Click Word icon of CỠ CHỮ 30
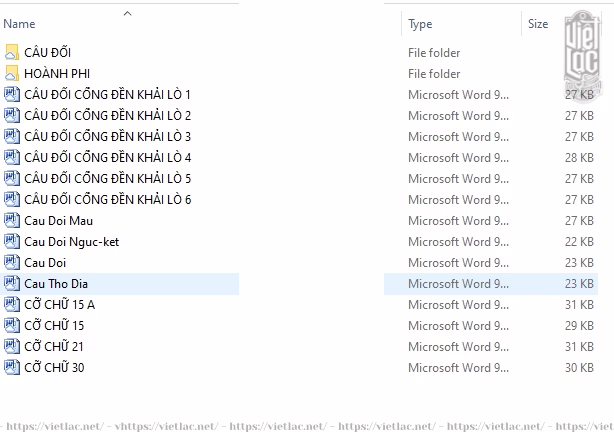Image resolution: width=614 pixels, height=432 pixels. pos(12,367)
